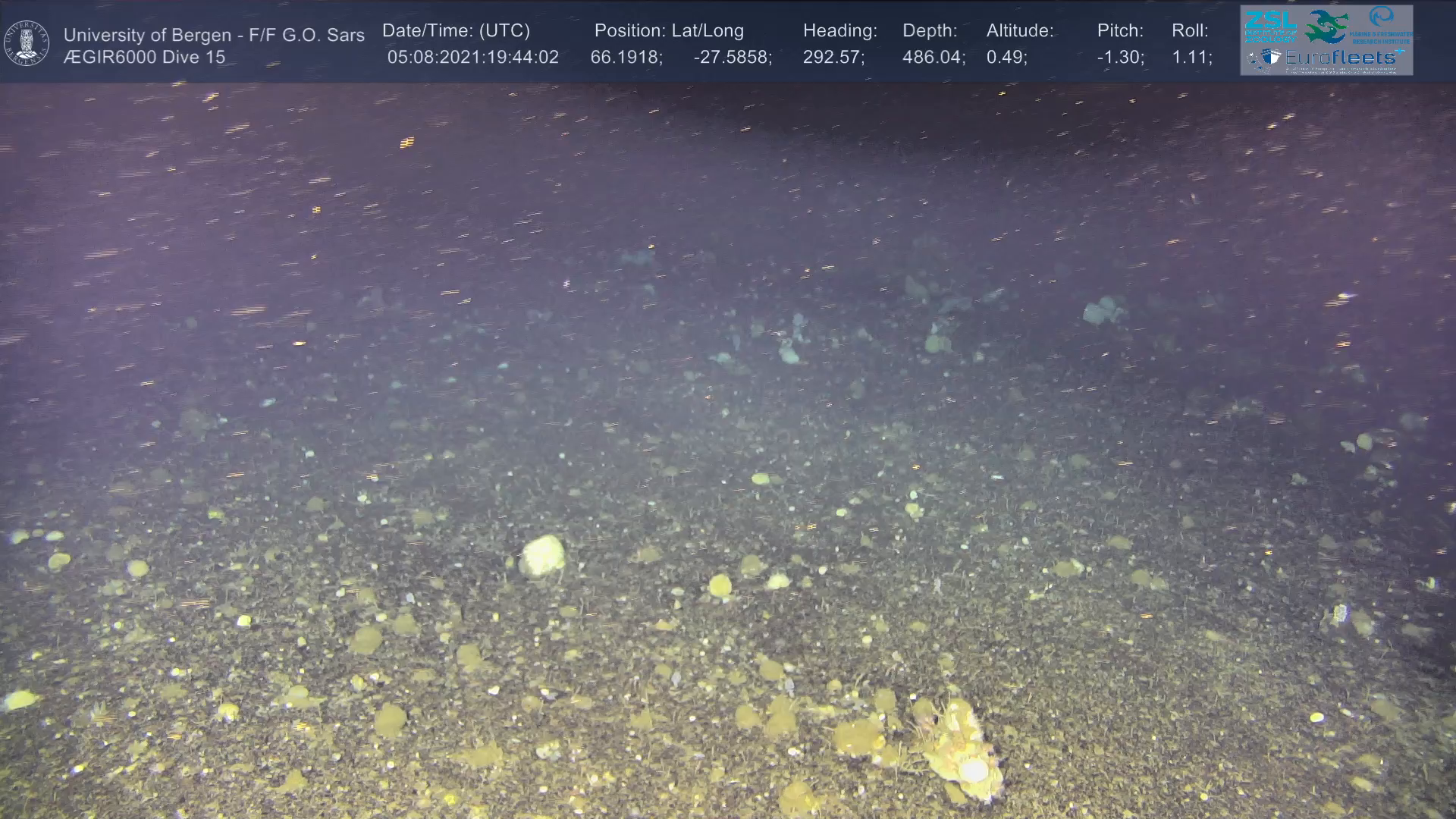Click the Depth value 486.04

click(933, 58)
